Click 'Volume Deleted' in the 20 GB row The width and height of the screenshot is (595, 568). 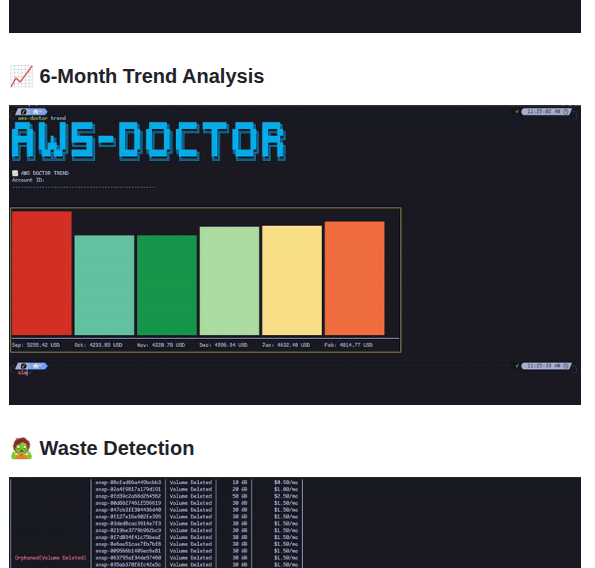point(191,489)
